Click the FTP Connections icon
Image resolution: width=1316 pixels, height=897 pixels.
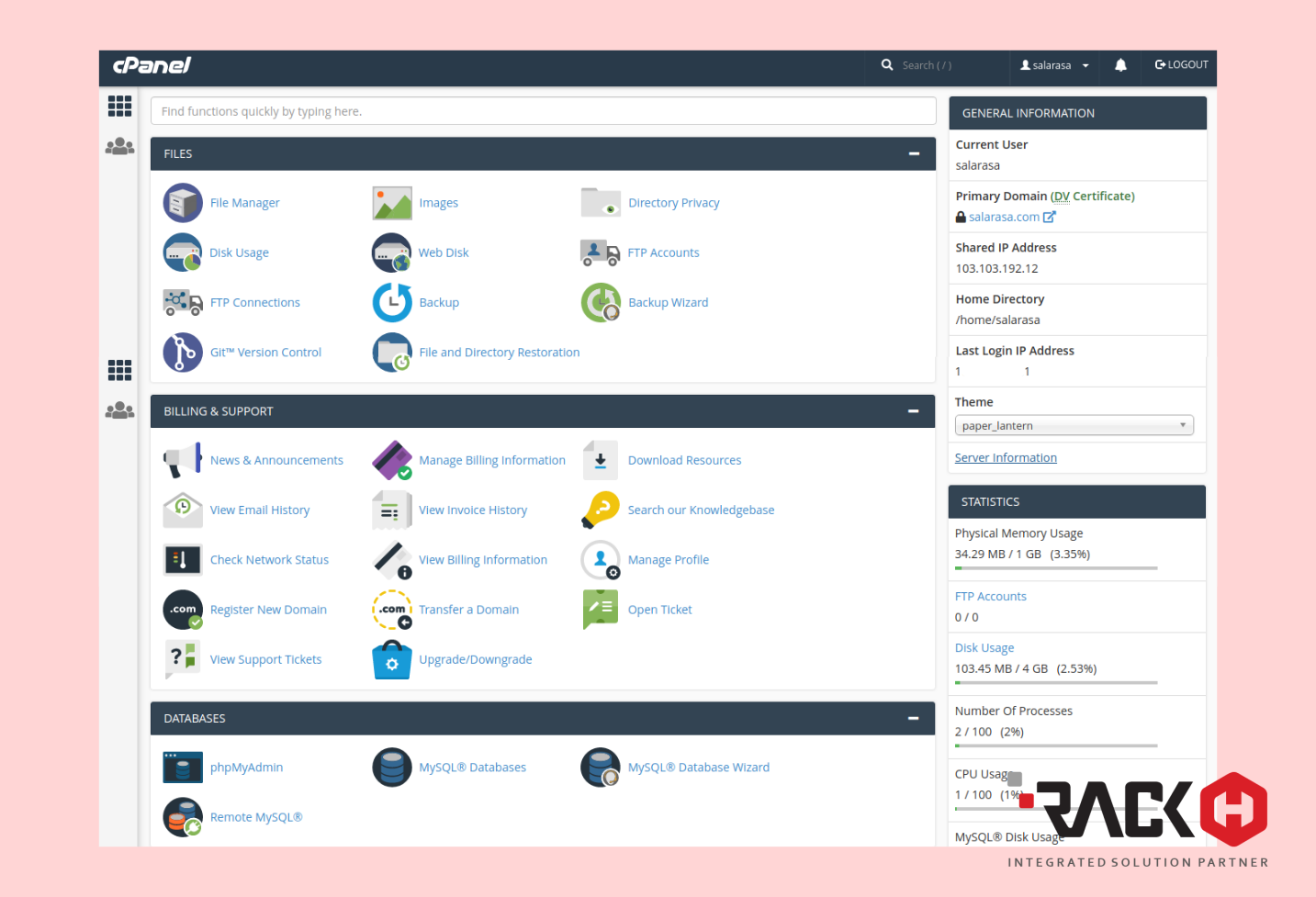coord(183,302)
